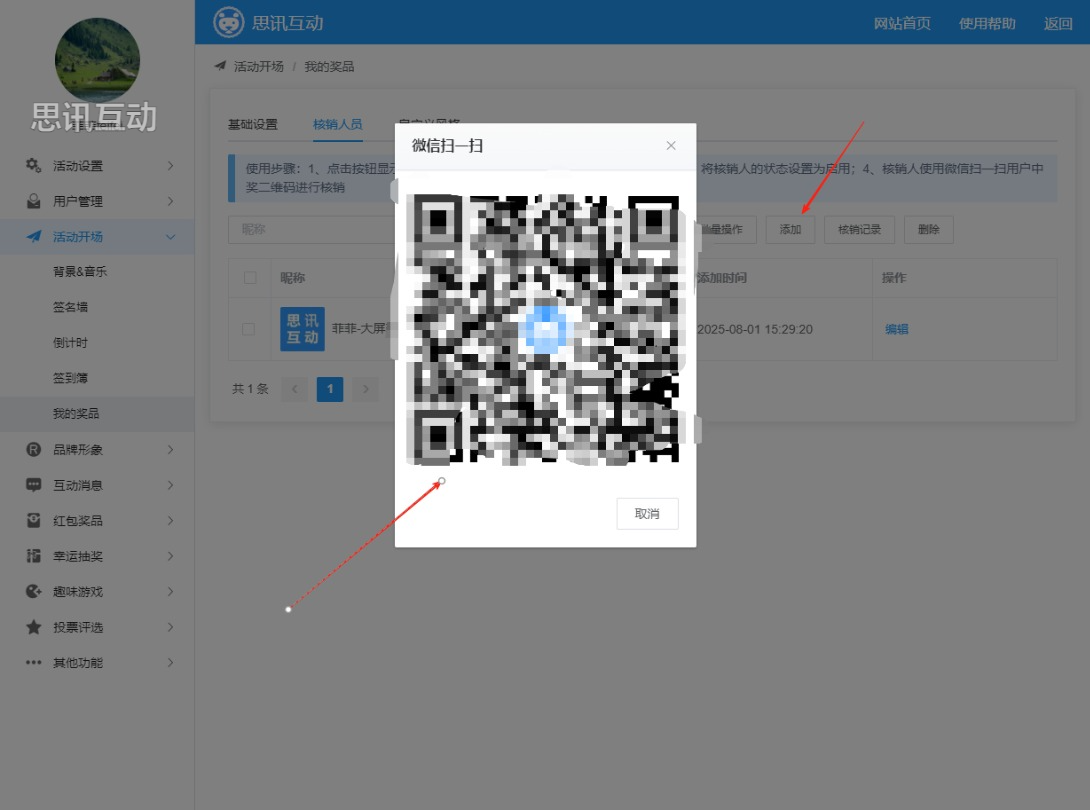Image resolution: width=1090 pixels, height=810 pixels.
Task: Expand the 活动设置 menu chevron
Action: [x=170, y=165]
